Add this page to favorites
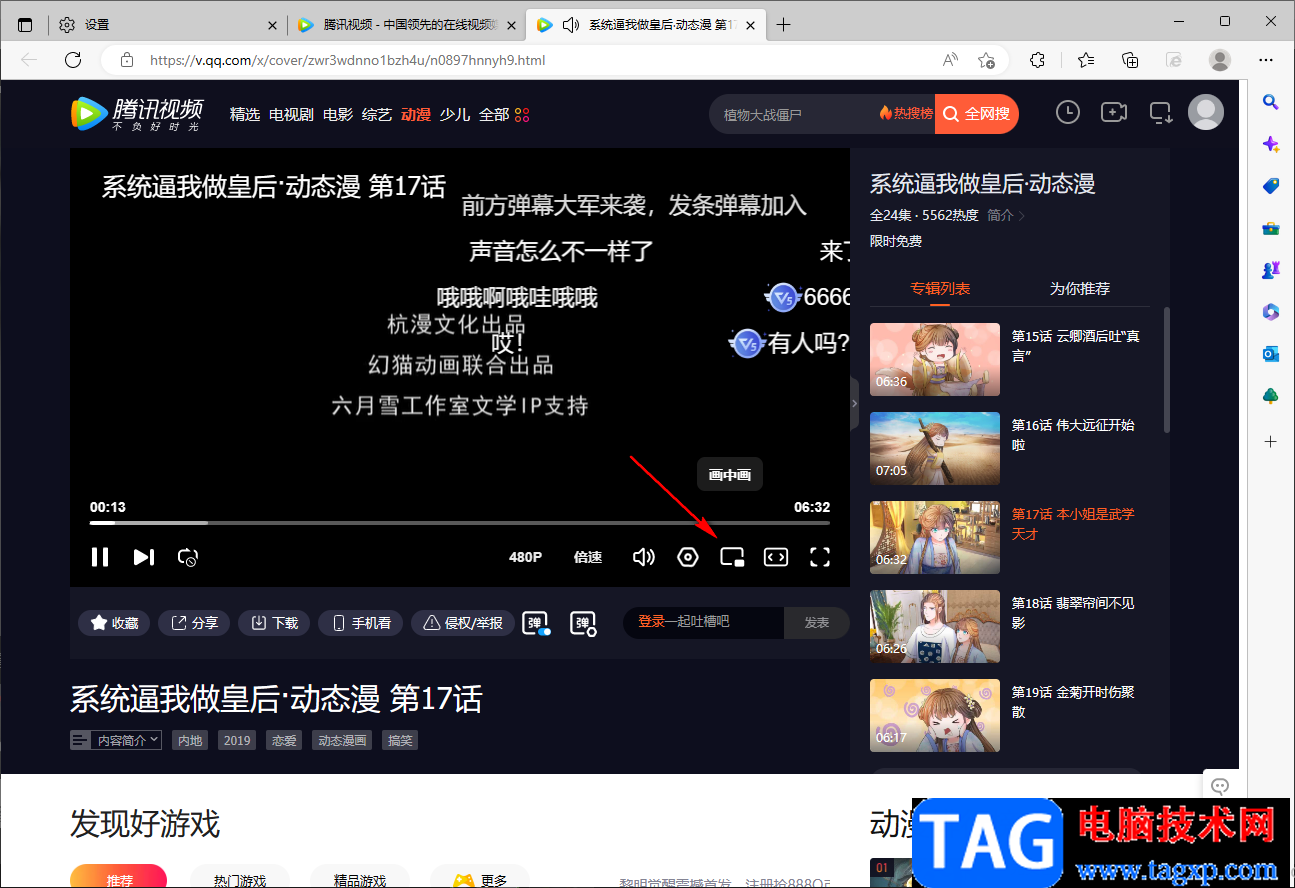Viewport: 1295px width, 888px height. (x=986, y=60)
